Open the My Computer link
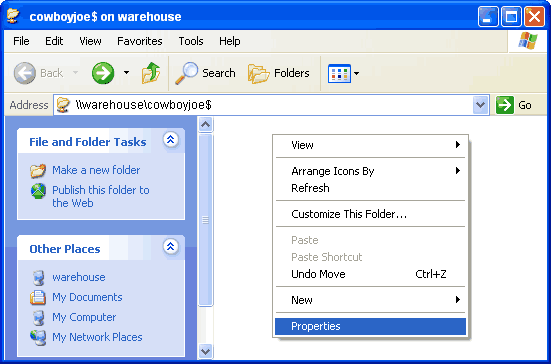The height and width of the screenshot is (364, 551). 84,318
